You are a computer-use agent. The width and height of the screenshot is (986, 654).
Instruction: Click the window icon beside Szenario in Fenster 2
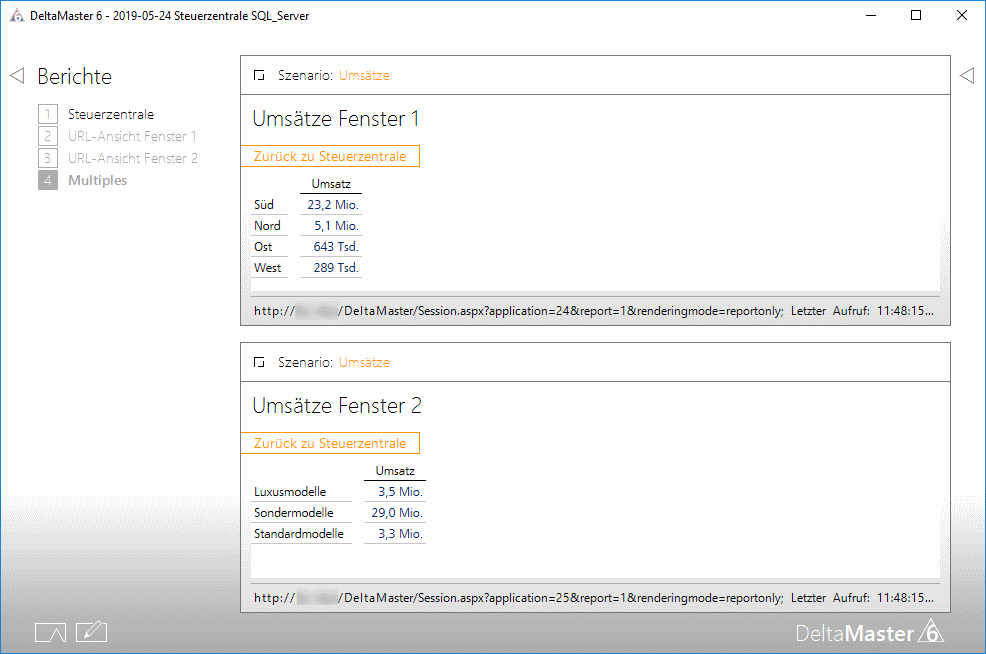tap(259, 362)
